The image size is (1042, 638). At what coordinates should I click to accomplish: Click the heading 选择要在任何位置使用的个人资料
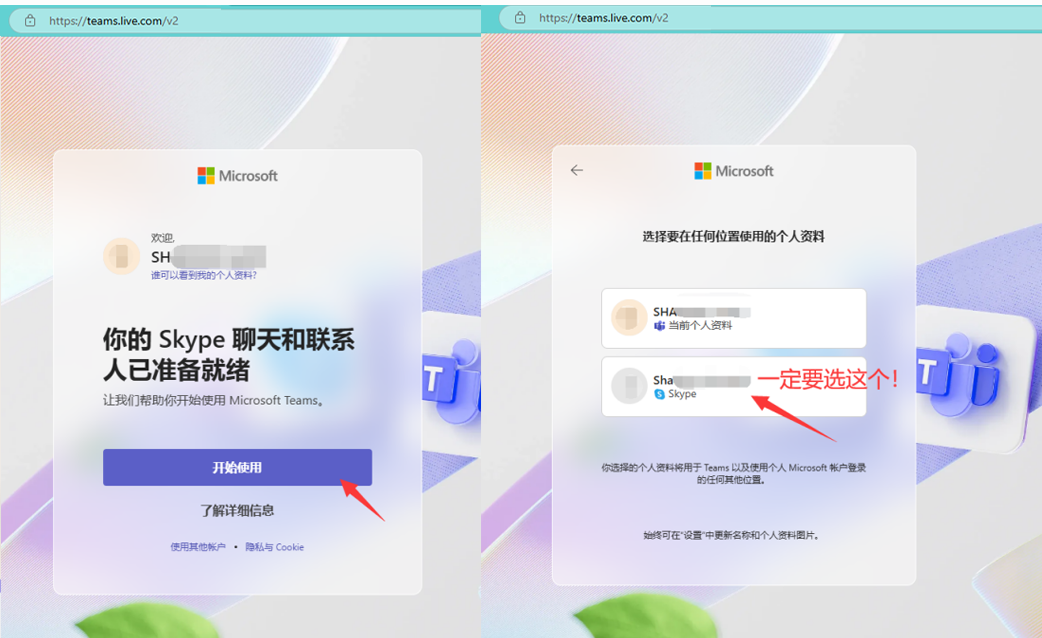coord(734,237)
